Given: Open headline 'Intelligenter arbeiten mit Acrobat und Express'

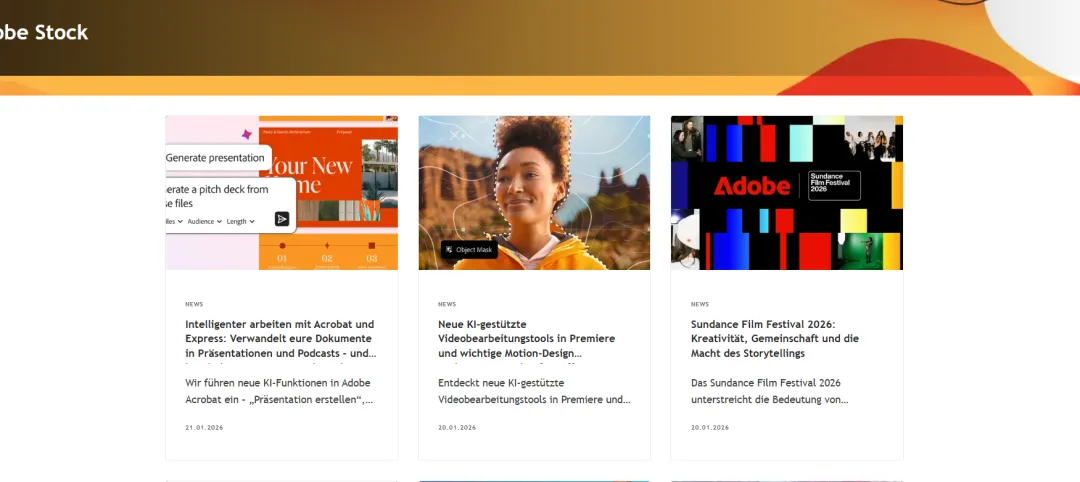Looking at the screenshot, I should point(281,339).
